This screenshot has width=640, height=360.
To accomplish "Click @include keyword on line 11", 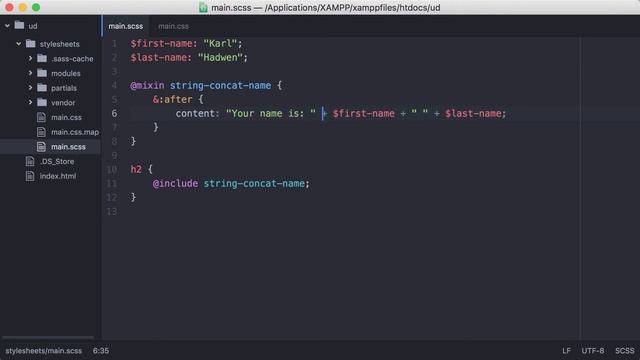I will [x=176, y=184].
